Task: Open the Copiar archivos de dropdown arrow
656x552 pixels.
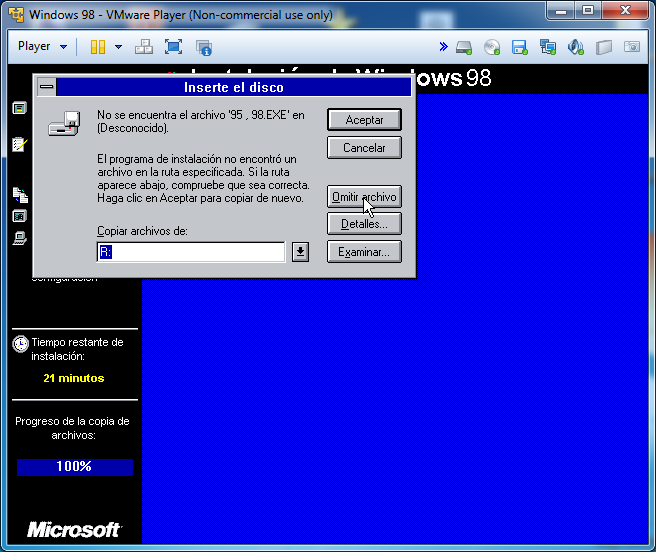Action: point(300,253)
